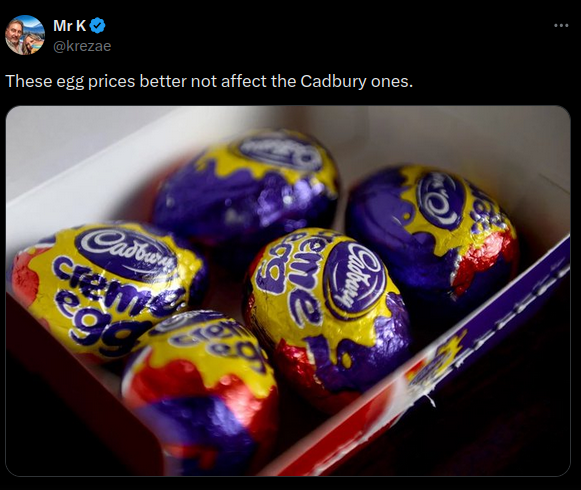The height and width of the screenshot is (490, 581).
Task: Click the blue verified checkmark badge
Action: (98, 26)
